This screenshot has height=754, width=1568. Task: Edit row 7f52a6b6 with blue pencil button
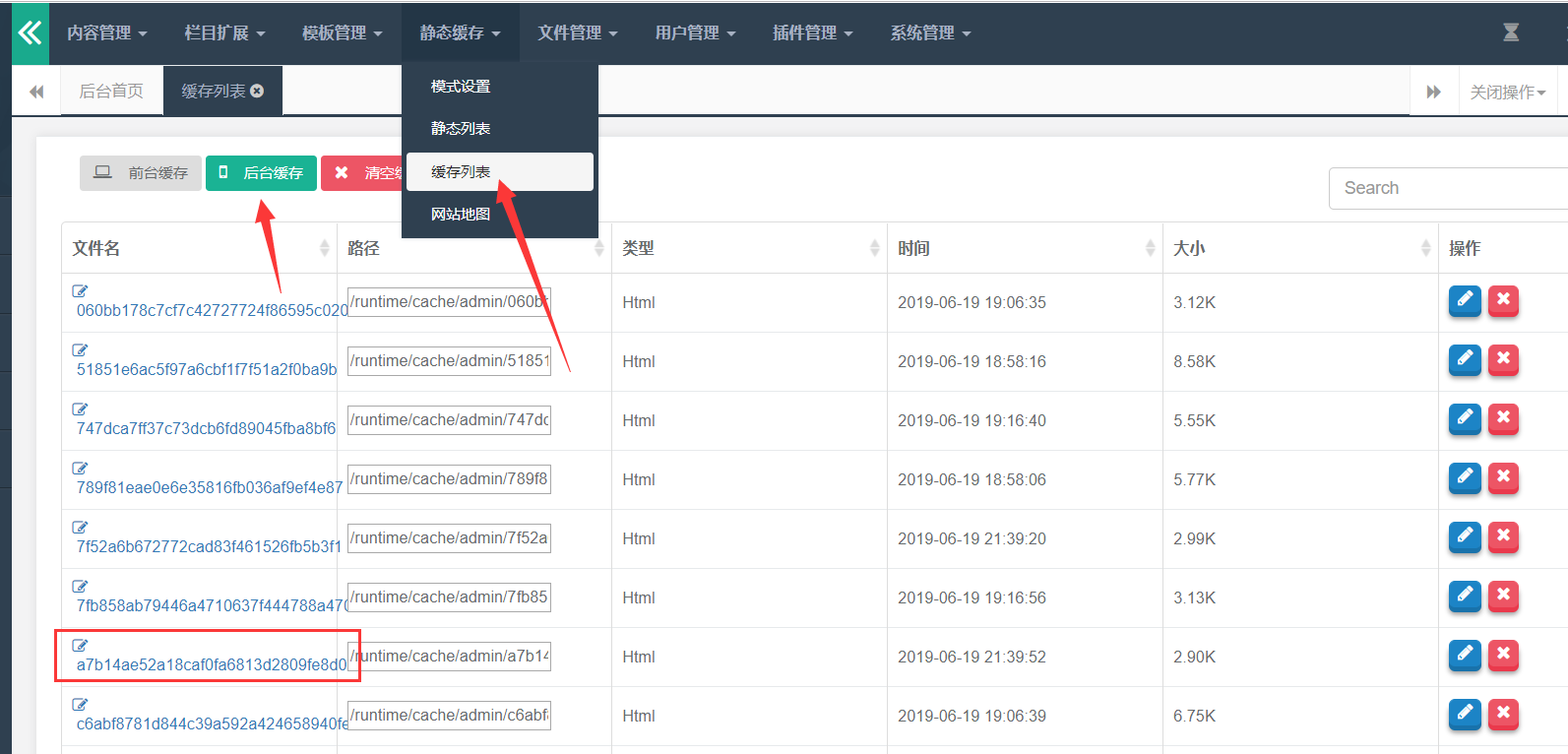coord(1465,537)
